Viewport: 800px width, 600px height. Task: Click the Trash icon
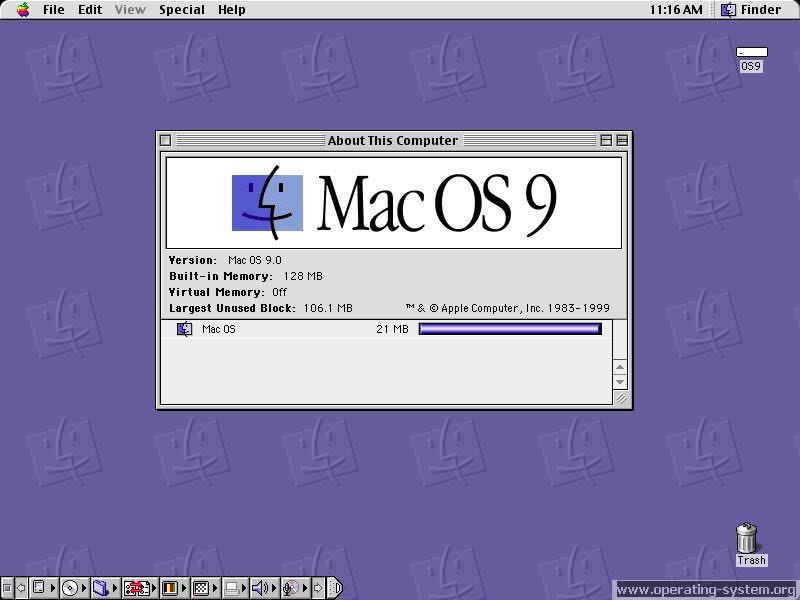tap(747, 538)
